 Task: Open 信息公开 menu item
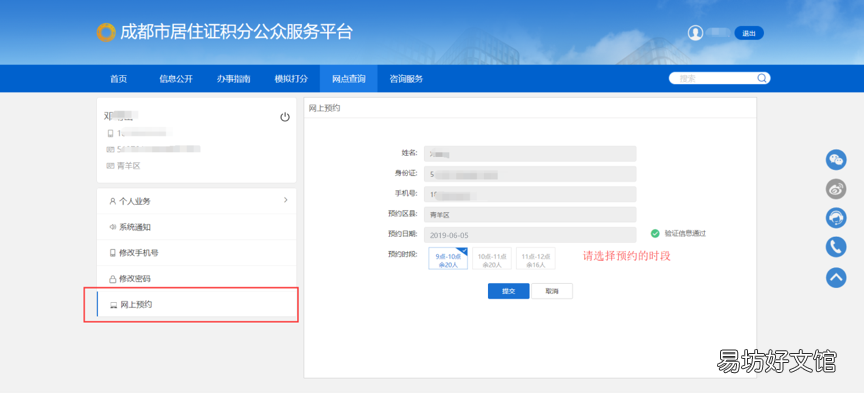point(176,79)
